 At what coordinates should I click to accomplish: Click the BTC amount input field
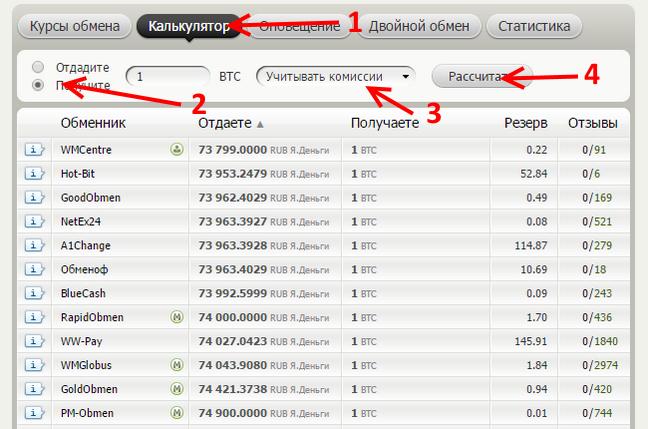[168, 76]
